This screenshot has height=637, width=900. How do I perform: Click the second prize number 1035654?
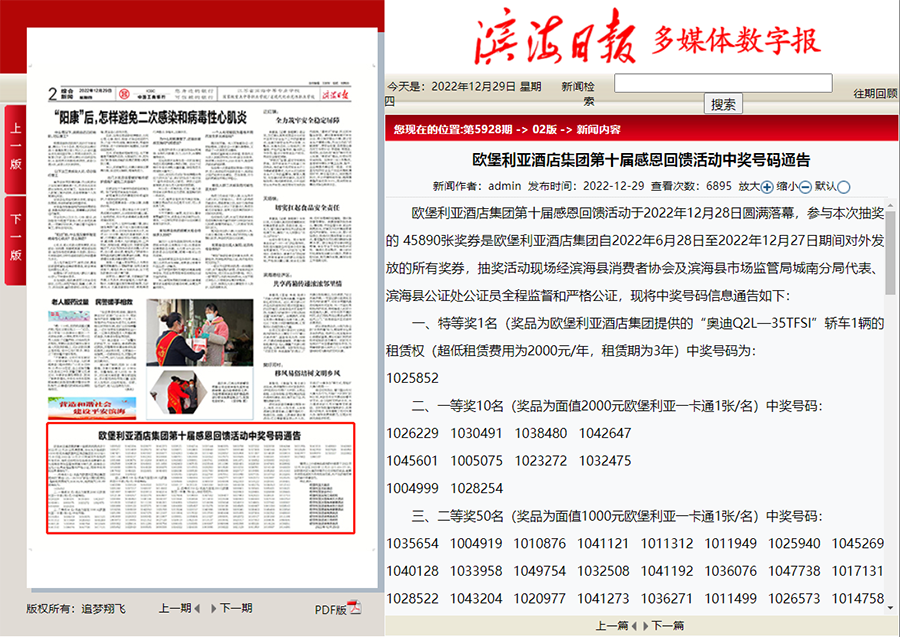coord(413,543)
